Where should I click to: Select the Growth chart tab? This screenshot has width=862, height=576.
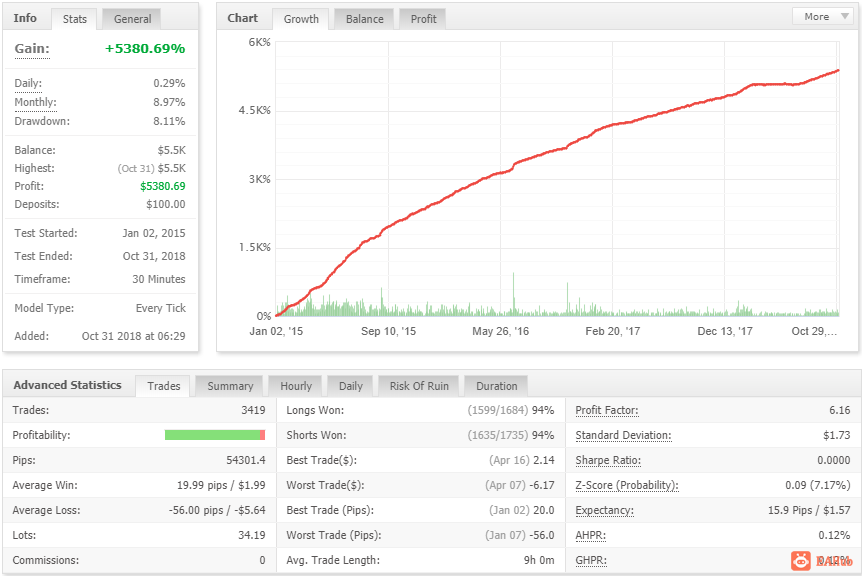pyautogui.click(x=301, y=19)
